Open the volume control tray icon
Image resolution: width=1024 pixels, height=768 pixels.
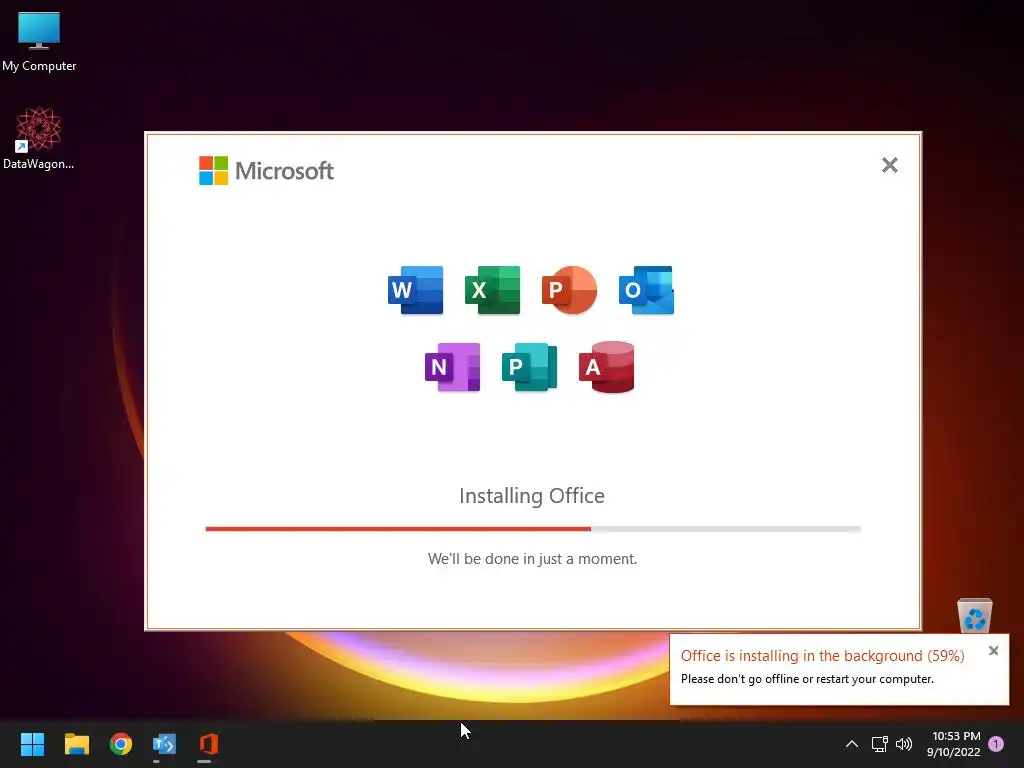tap(904, 744)
